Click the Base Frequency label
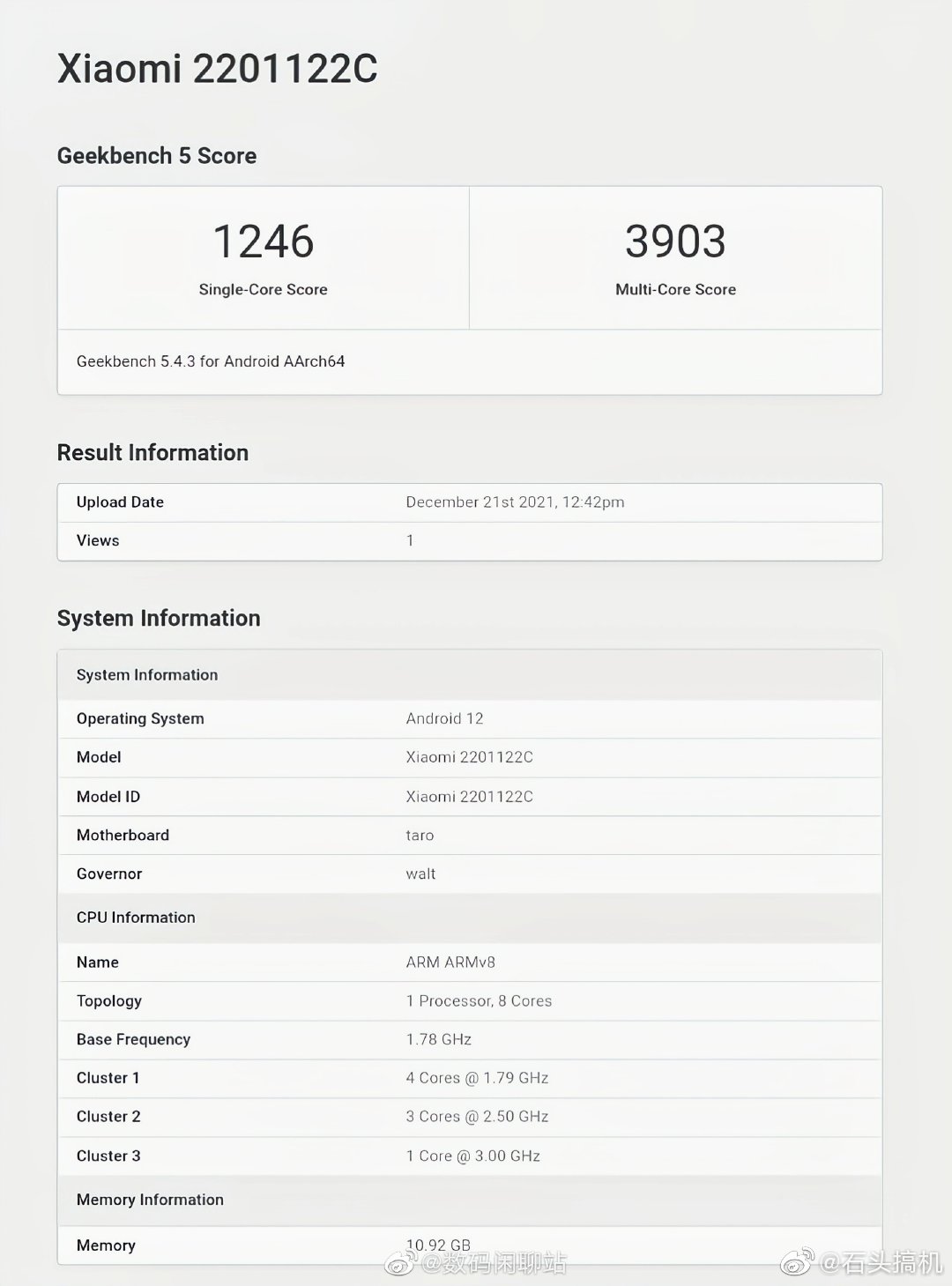The image size is (952, 1286). tap(133, 1040)
